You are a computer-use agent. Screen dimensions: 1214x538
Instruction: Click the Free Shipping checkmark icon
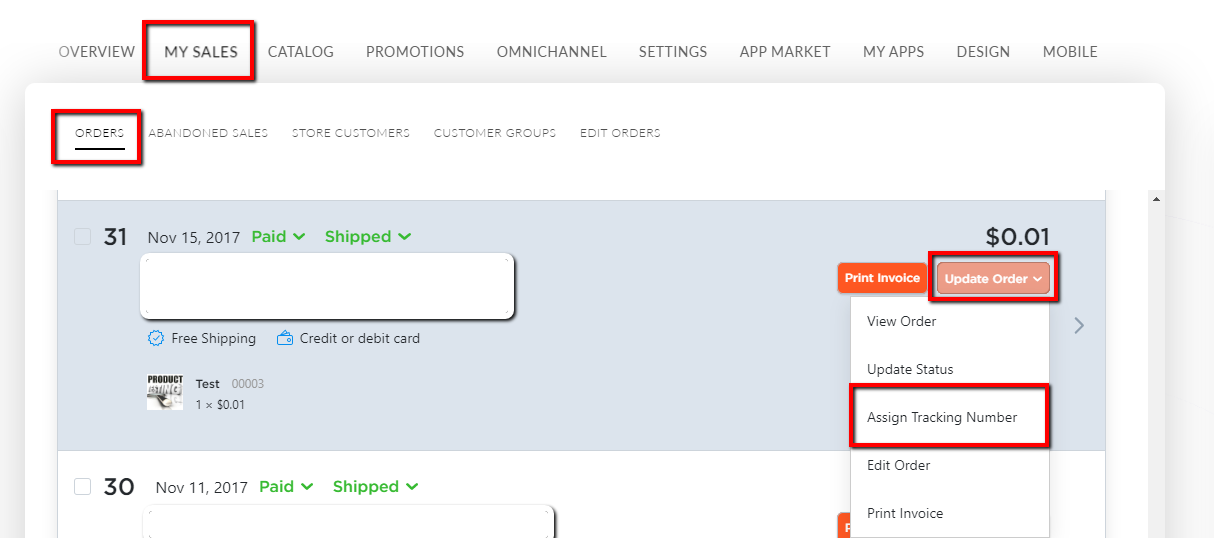pyautogui.click(x=156, y=338)
